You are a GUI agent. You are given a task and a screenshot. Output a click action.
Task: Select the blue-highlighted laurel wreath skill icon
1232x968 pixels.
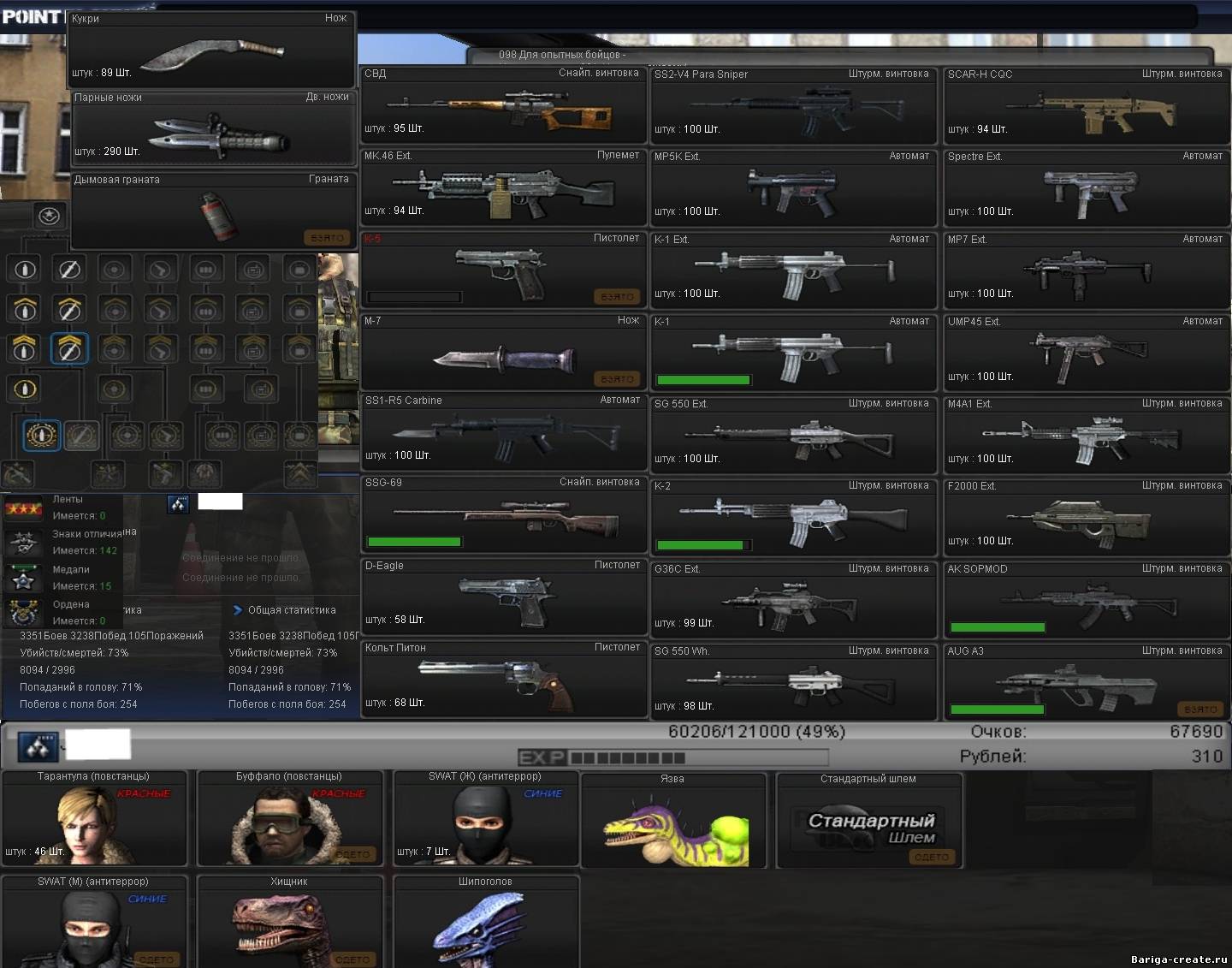click(x=41, y=436)
